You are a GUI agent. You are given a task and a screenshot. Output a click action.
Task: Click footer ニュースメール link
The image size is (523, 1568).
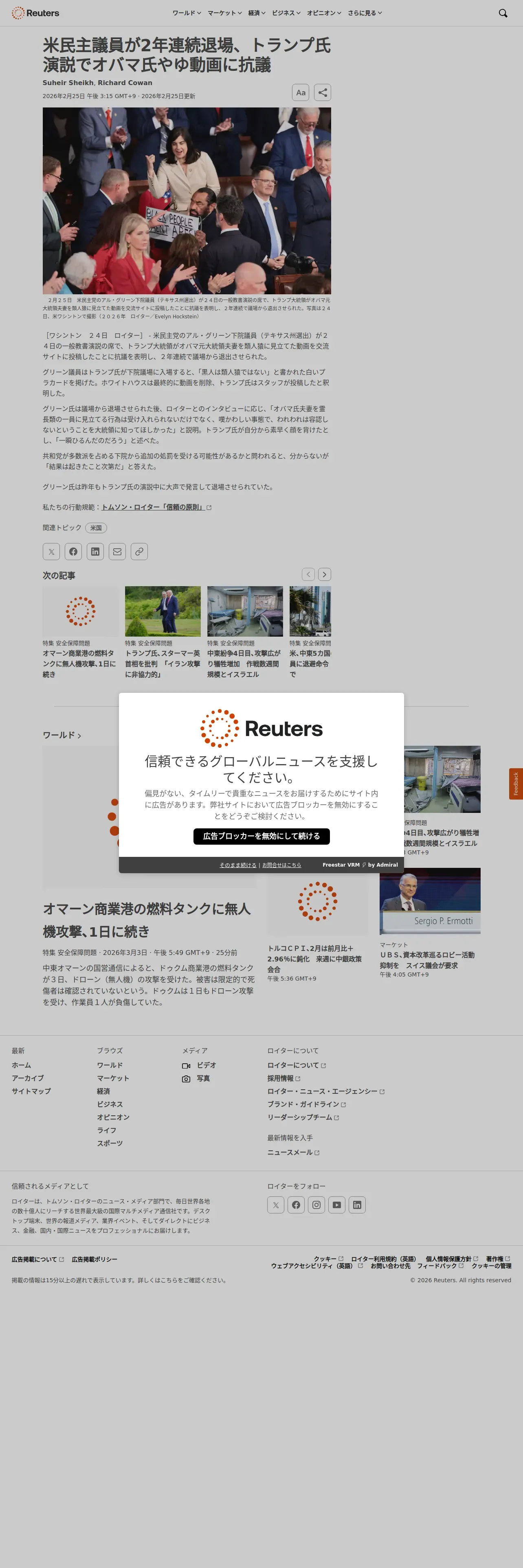pos(293,1152)
